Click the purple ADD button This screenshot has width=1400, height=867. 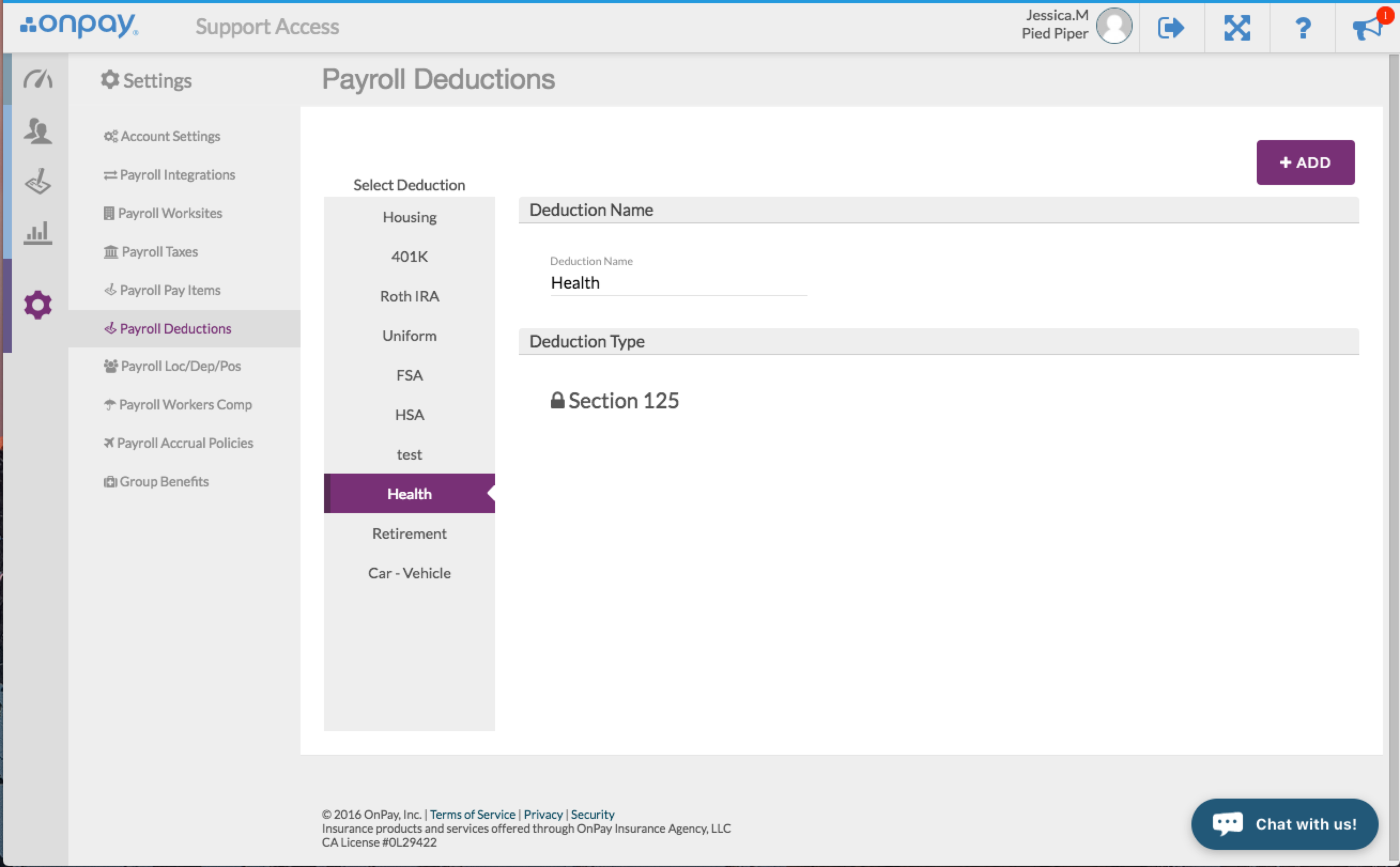pos(1305,162)
